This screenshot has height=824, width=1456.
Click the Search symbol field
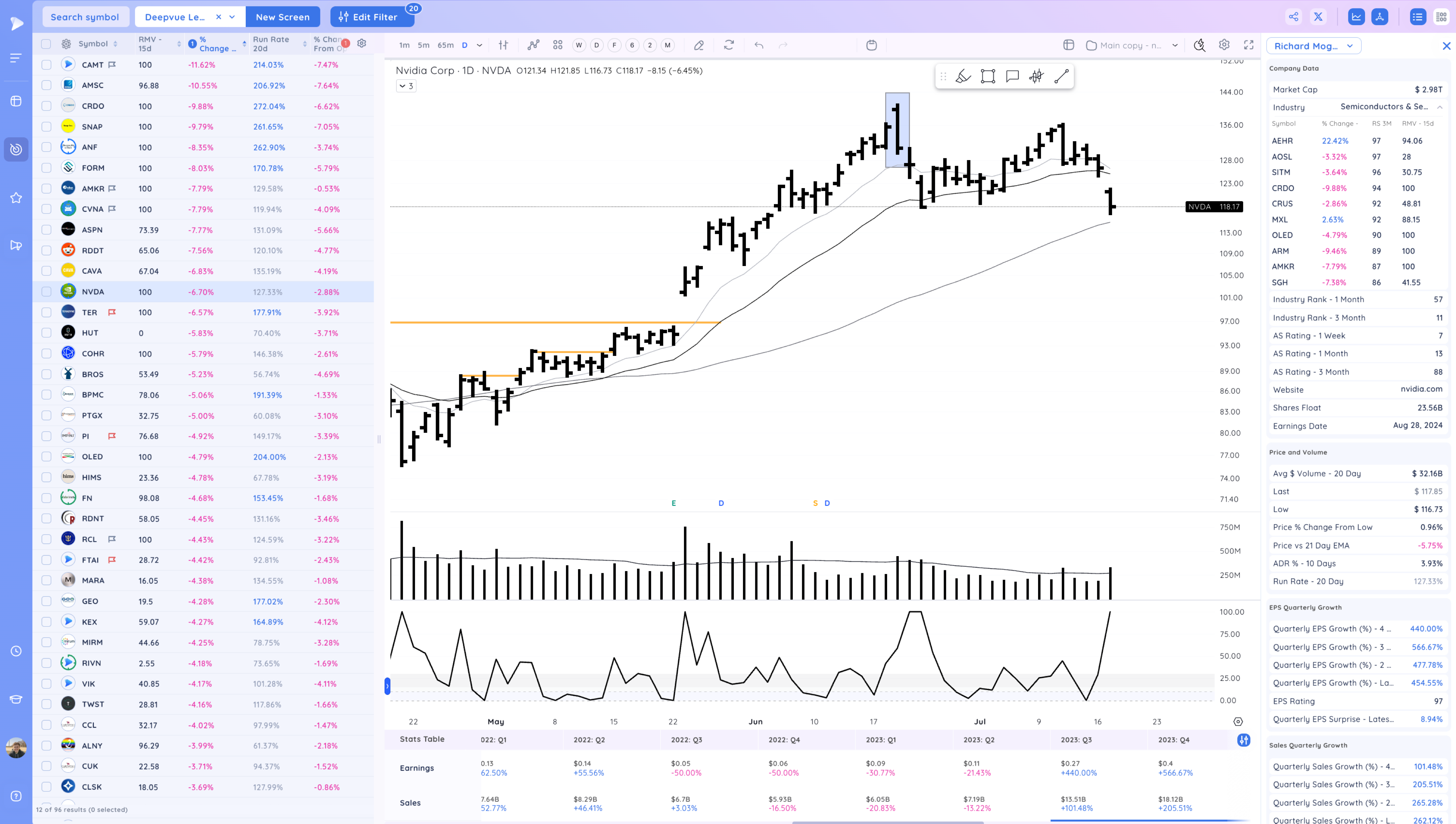(85, 17)
